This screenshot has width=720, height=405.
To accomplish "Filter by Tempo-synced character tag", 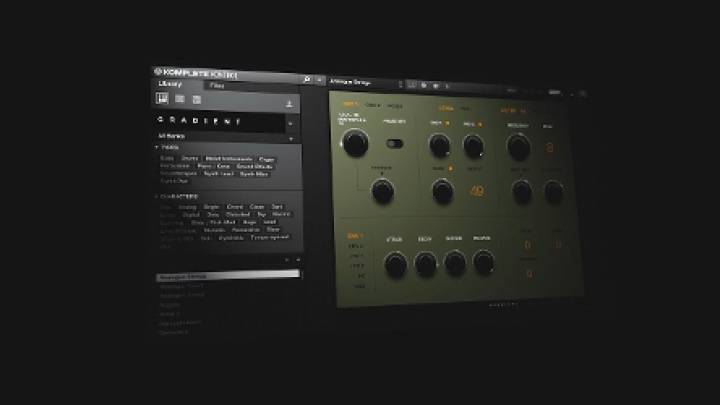I will tap(270, 237).
